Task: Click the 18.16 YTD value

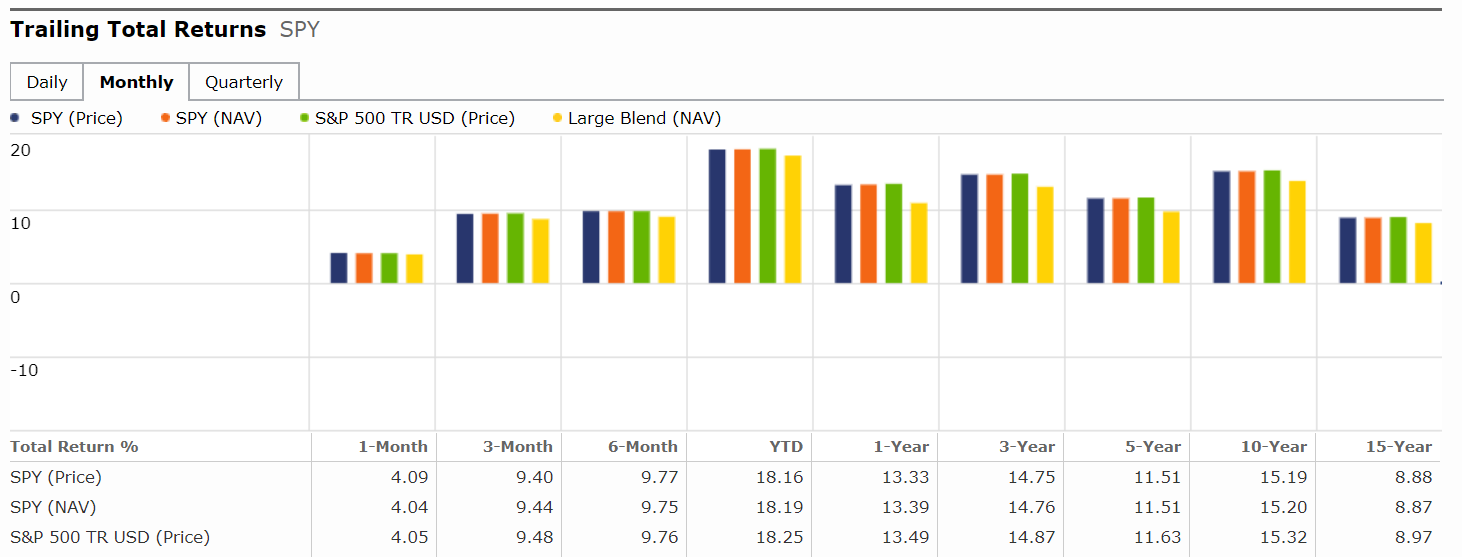Action: (780, 477)
